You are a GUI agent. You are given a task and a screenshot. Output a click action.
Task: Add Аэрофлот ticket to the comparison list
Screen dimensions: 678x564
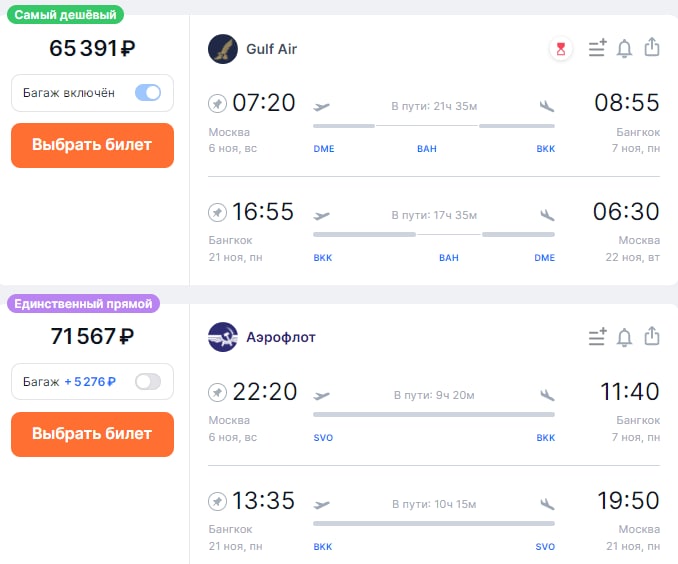[x=598, y=336]
